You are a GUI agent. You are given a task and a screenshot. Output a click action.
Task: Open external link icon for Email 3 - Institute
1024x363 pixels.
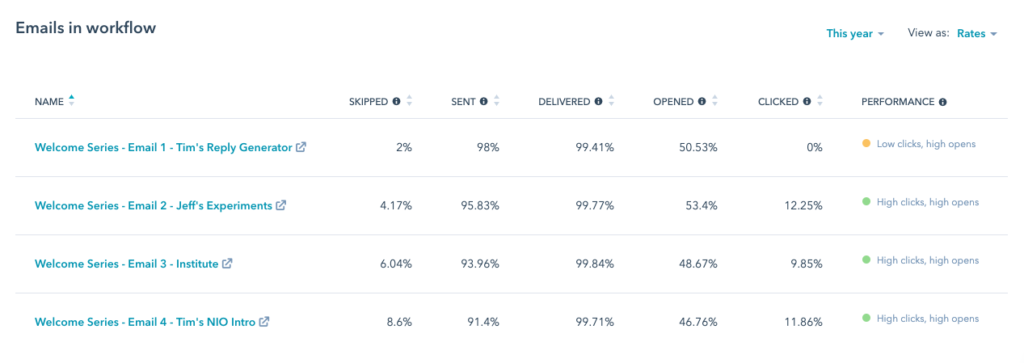(x=227, y=264)
